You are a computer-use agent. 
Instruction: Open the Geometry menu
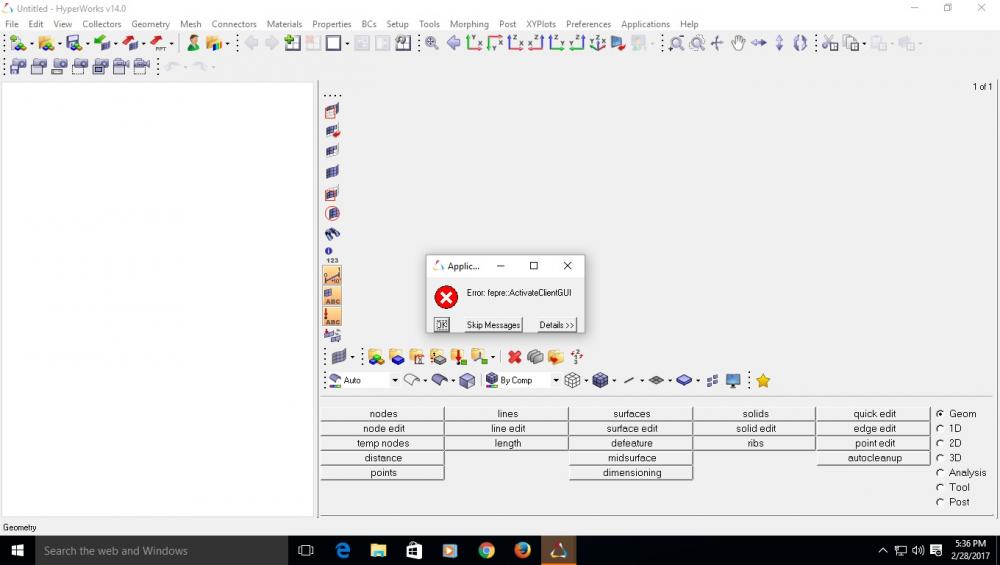pos(151,24)
